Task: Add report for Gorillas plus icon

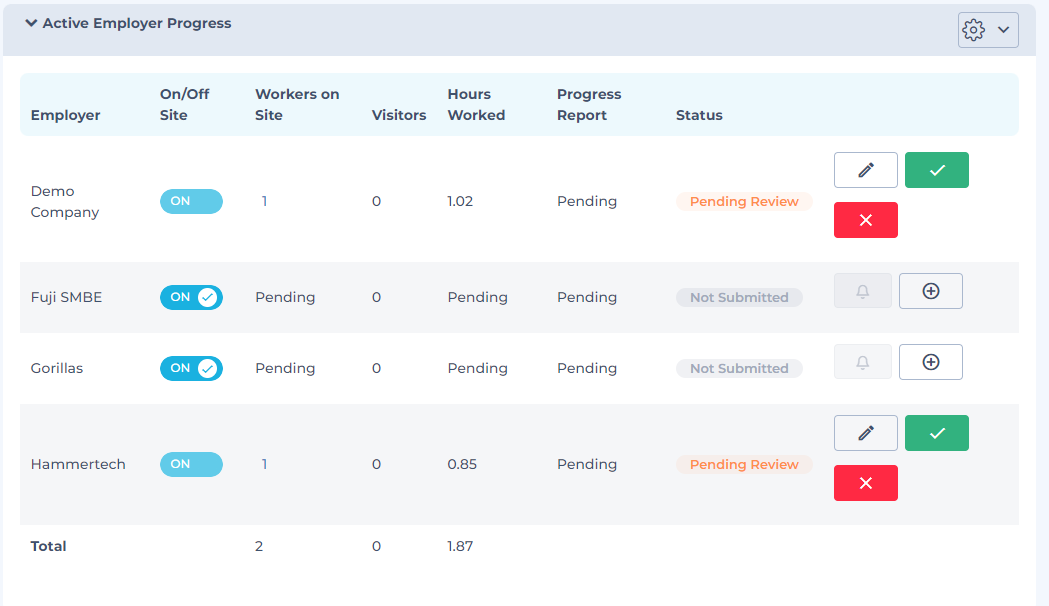Action: point(930,362)
